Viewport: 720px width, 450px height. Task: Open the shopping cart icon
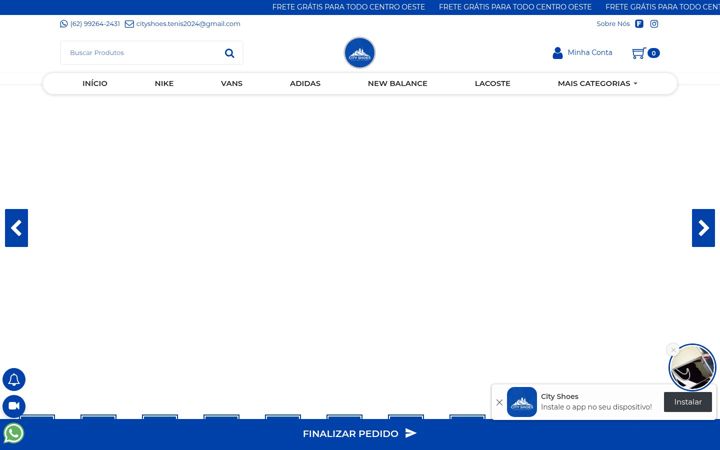pyautogui.click(x=639, y=53)
